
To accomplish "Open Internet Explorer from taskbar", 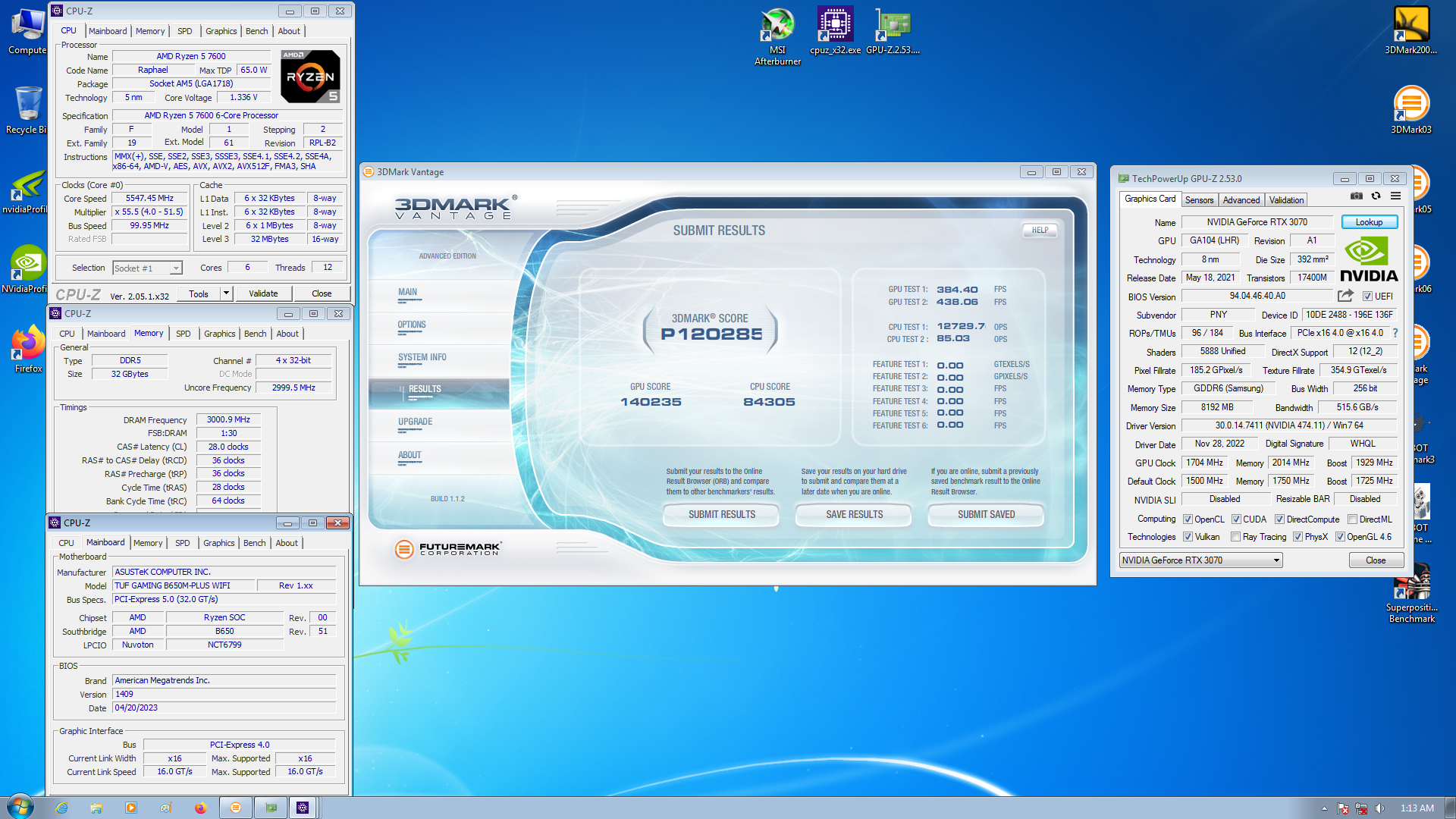I will coord(61,808).
